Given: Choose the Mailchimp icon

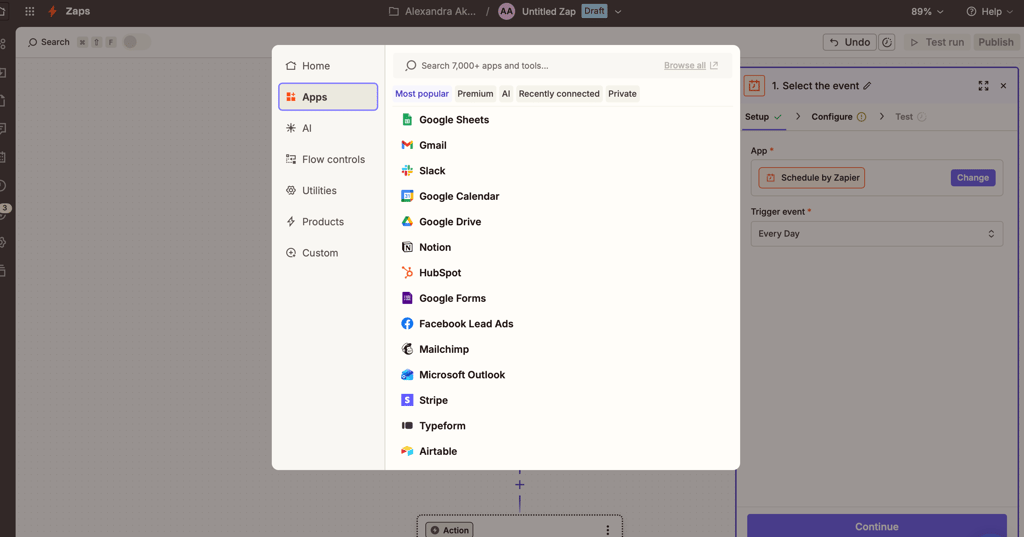Looking at the screenshot, I should (407, 349).
